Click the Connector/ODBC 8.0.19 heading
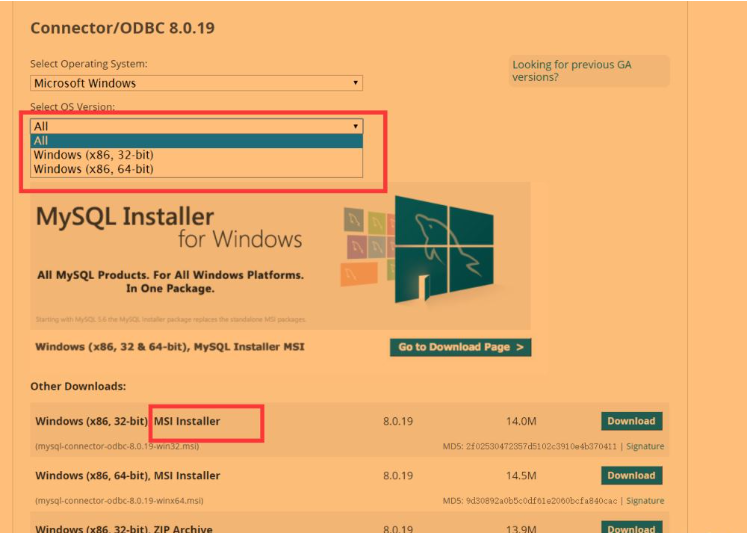Viewport: 750px width, 533px height. [x=122, y=28]
